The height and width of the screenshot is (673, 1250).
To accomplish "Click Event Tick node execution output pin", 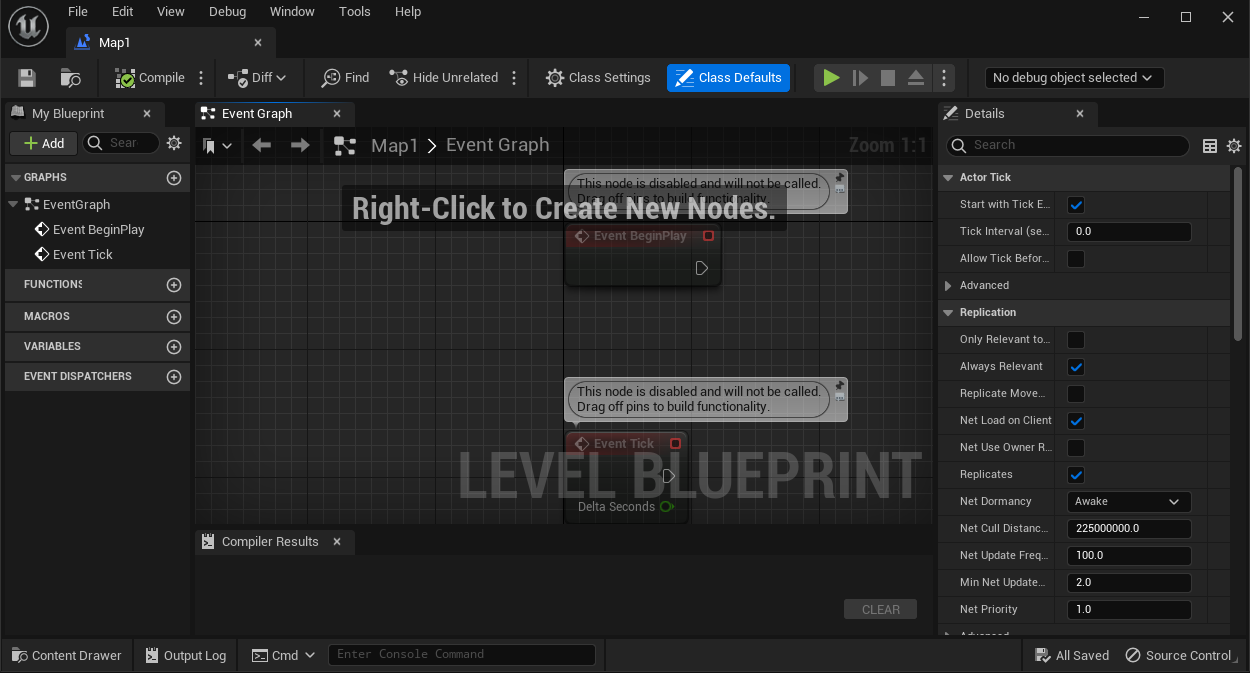I will click(668, 476).
